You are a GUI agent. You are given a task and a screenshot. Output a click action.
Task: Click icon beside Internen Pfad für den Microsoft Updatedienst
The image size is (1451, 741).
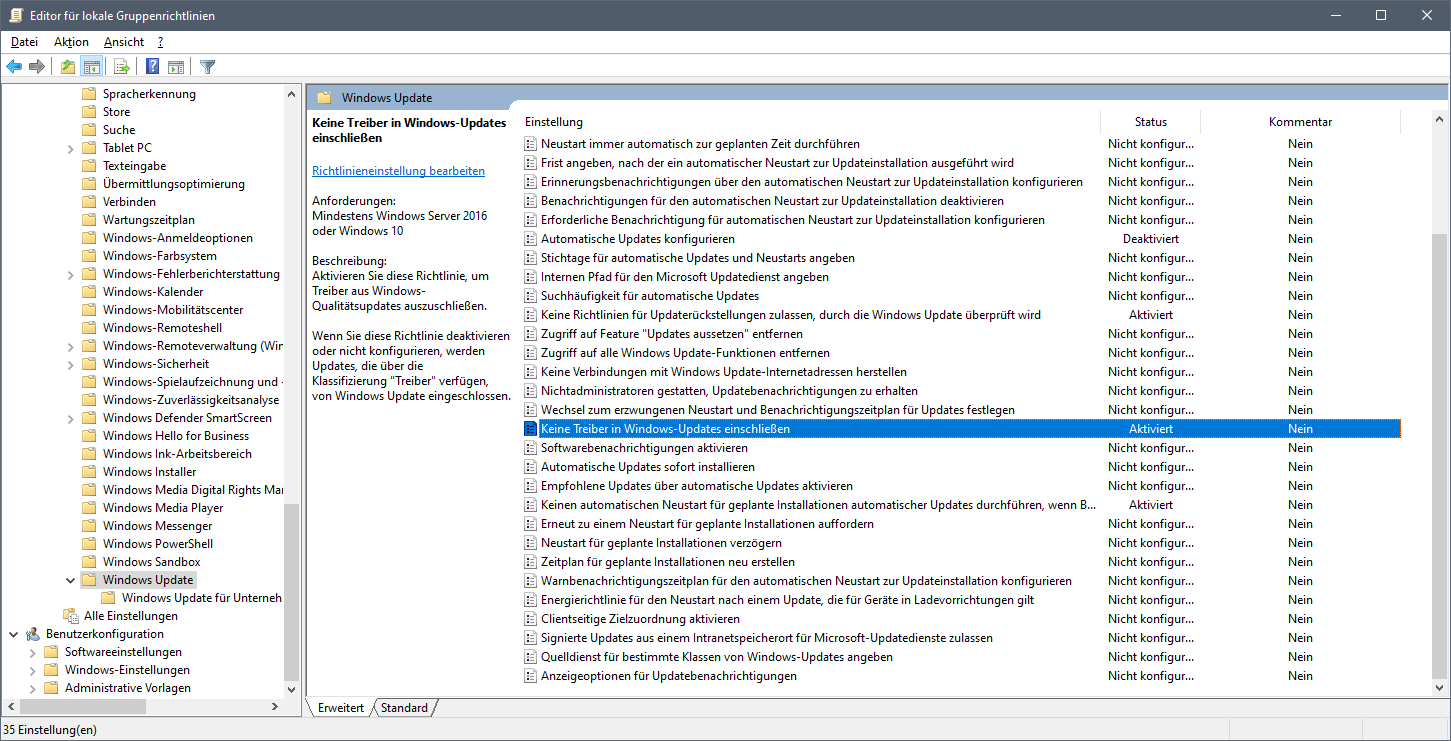point(531,277)
